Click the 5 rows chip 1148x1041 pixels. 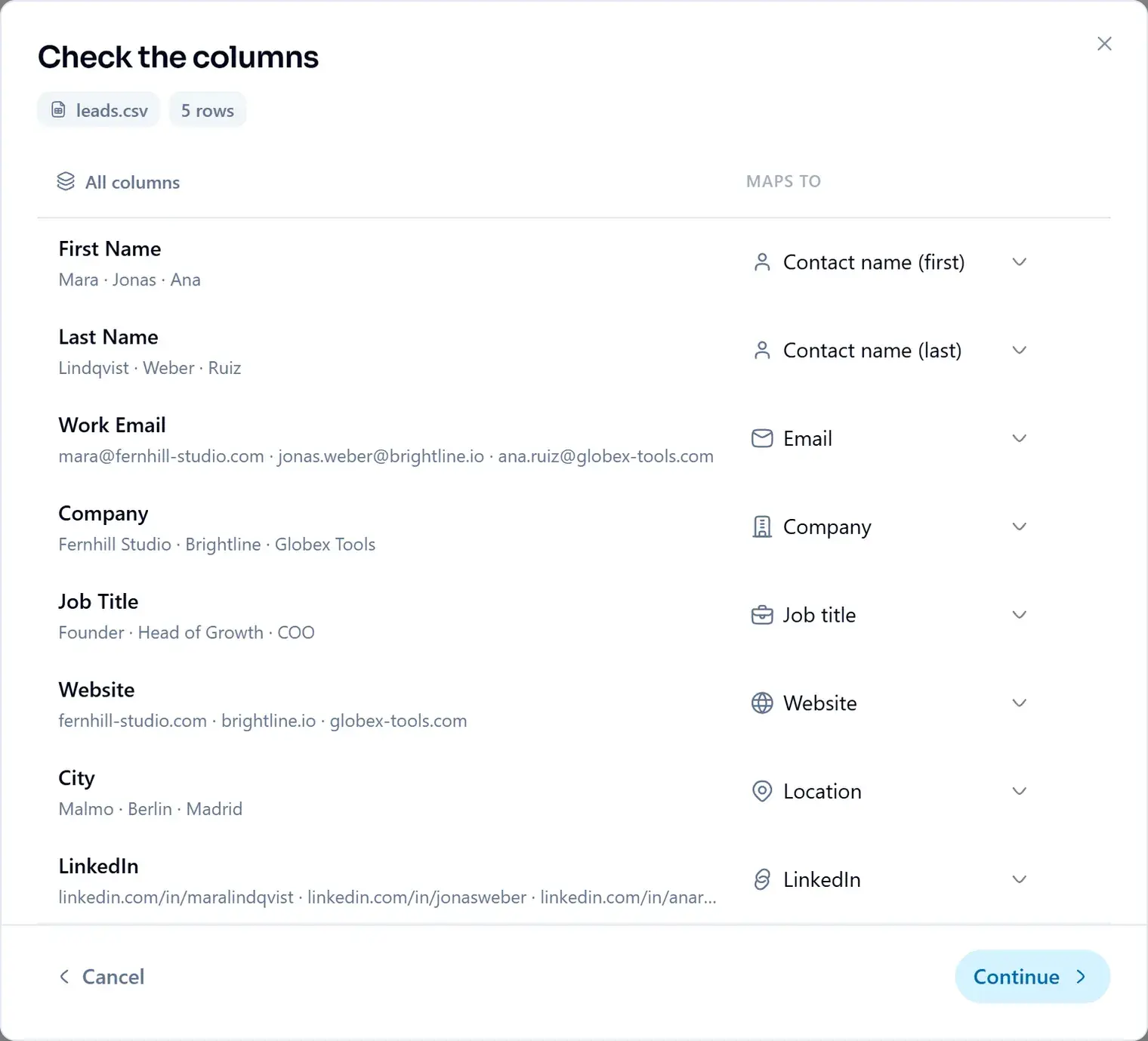point(208,110)
